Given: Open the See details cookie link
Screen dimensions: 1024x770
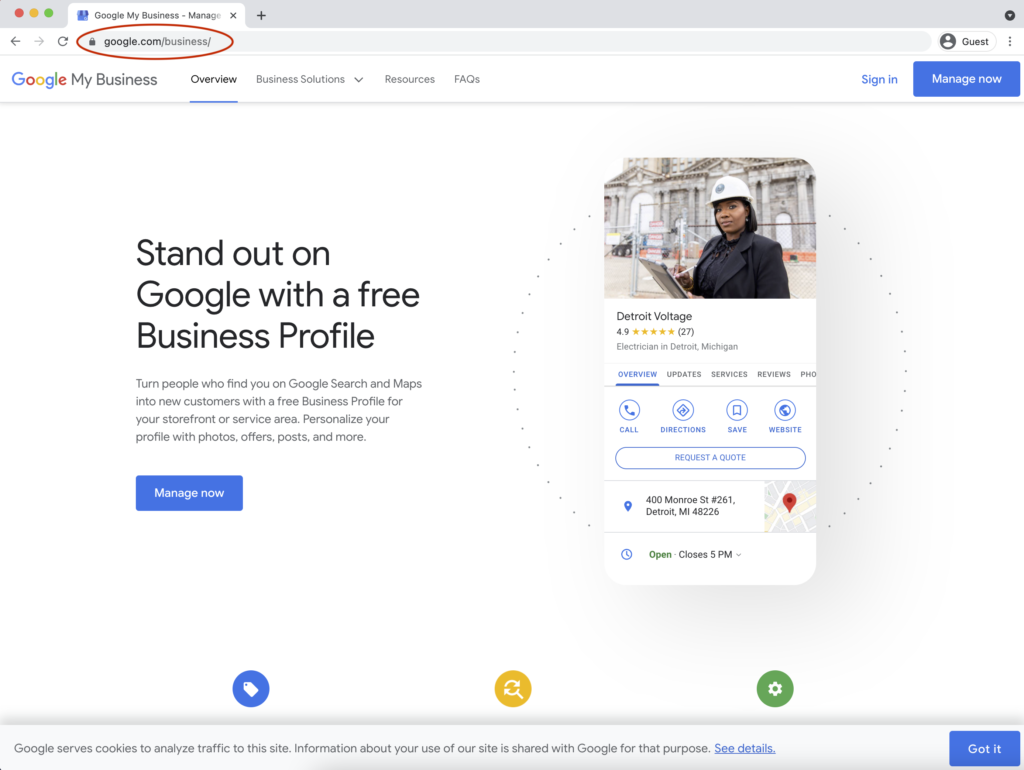Looking at the screenshot, I should point(744,748).
